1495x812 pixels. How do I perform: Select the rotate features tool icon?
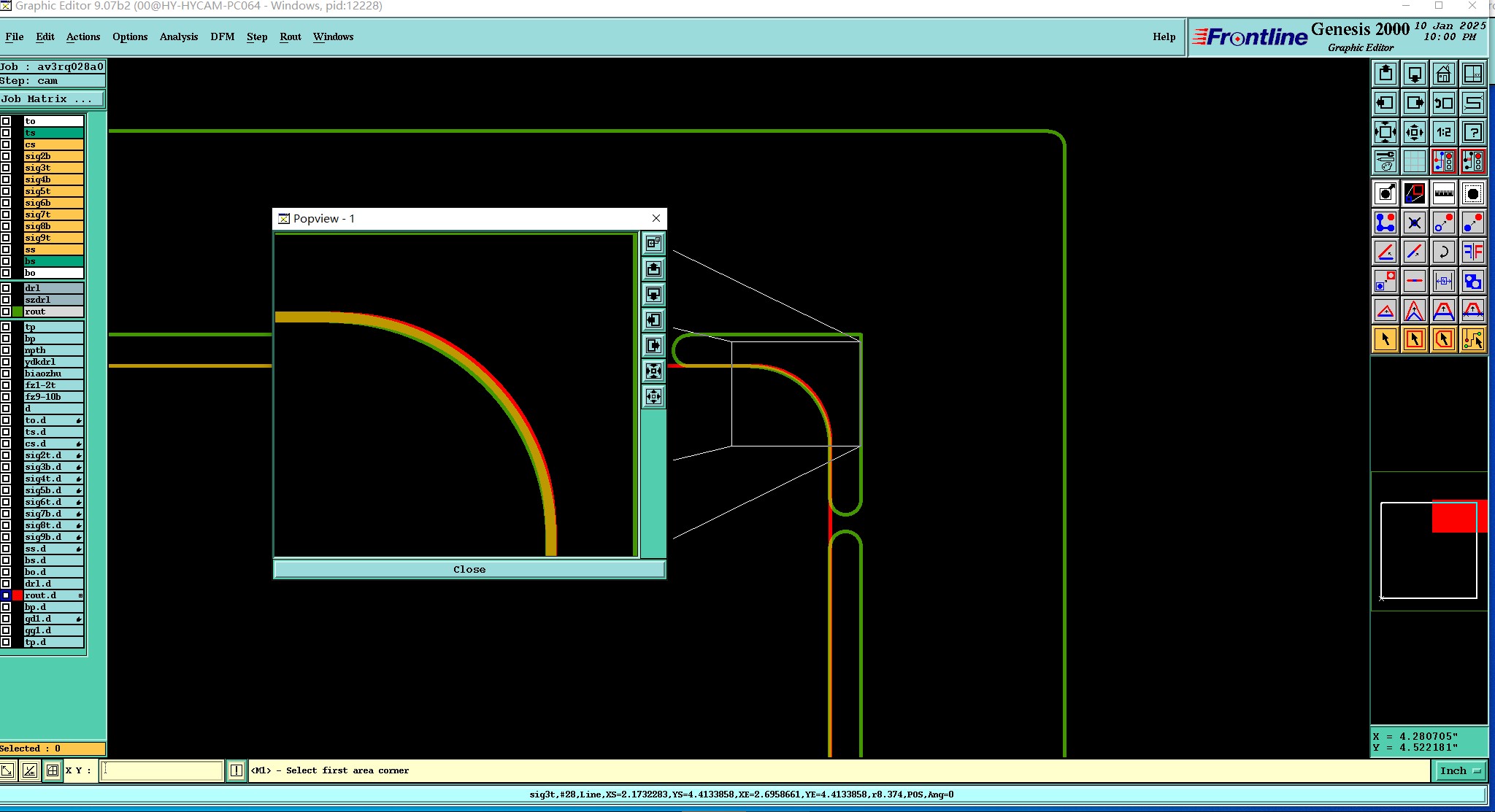click(1443, 252)
